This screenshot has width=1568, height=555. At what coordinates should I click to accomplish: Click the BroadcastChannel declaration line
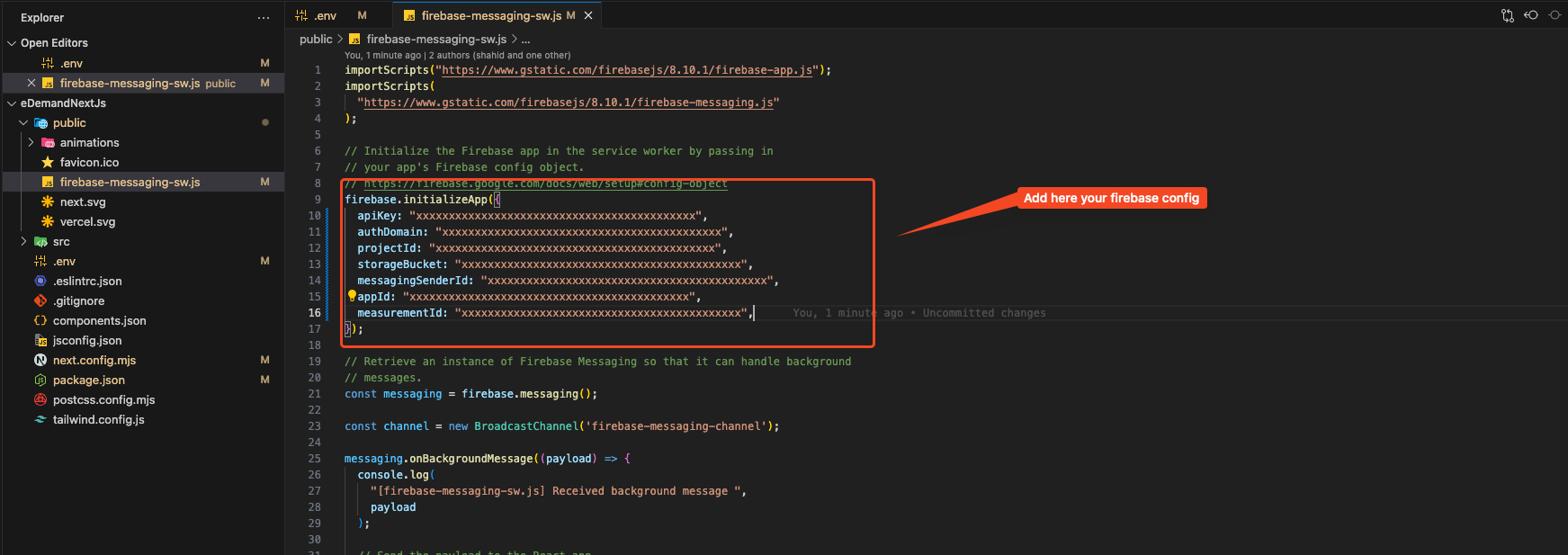[561, 426]
